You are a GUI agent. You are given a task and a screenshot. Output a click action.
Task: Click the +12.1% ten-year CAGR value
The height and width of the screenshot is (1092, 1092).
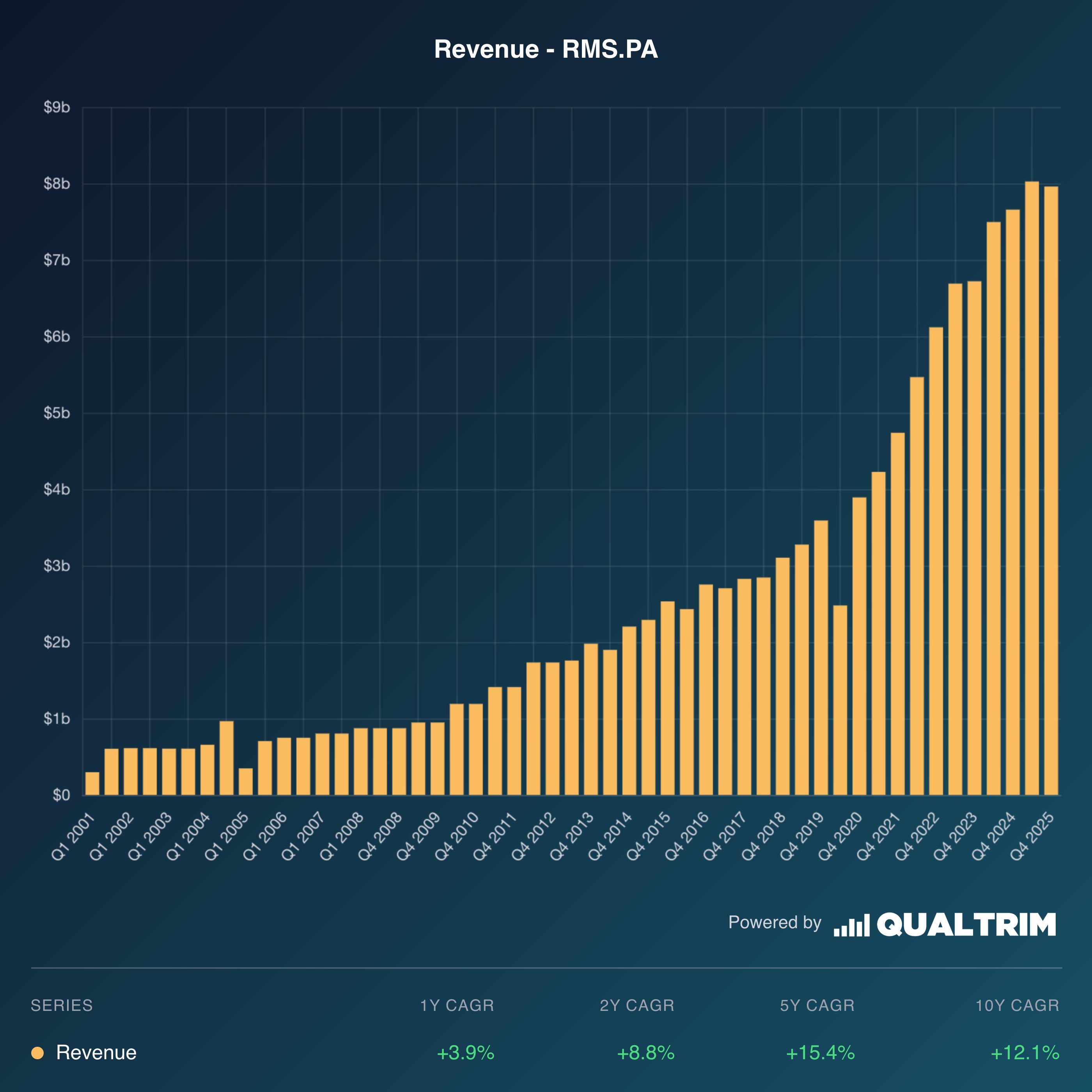pos(1025,1053)
